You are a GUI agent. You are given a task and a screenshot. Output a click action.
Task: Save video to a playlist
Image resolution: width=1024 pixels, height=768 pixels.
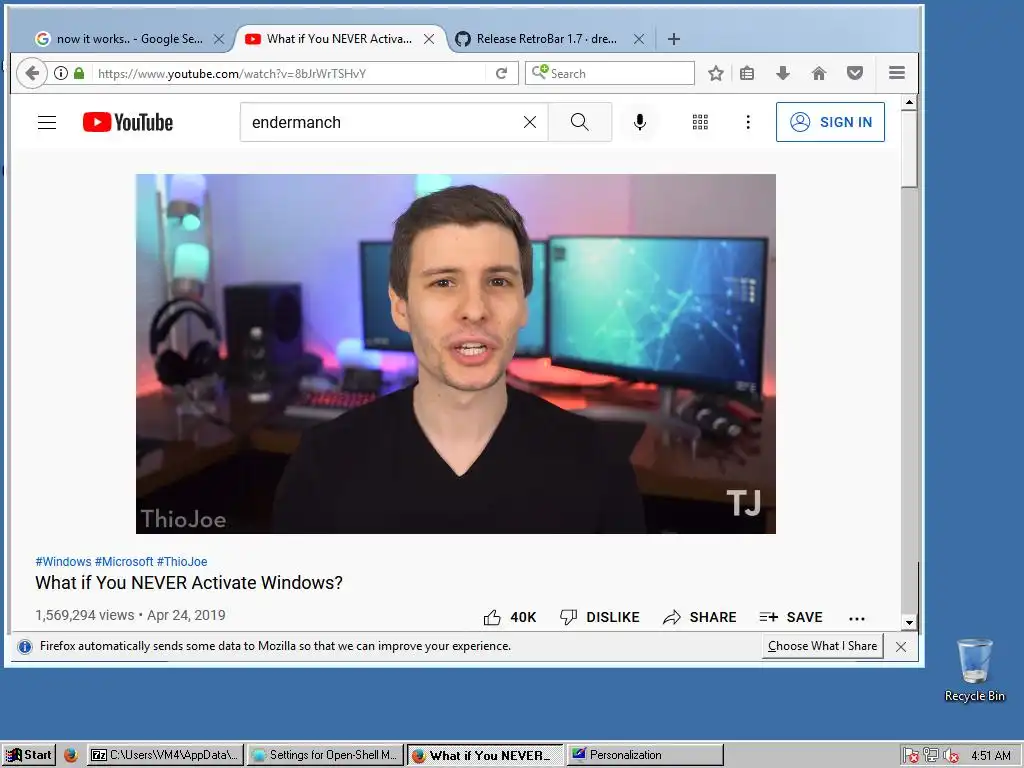pos(791,617)
